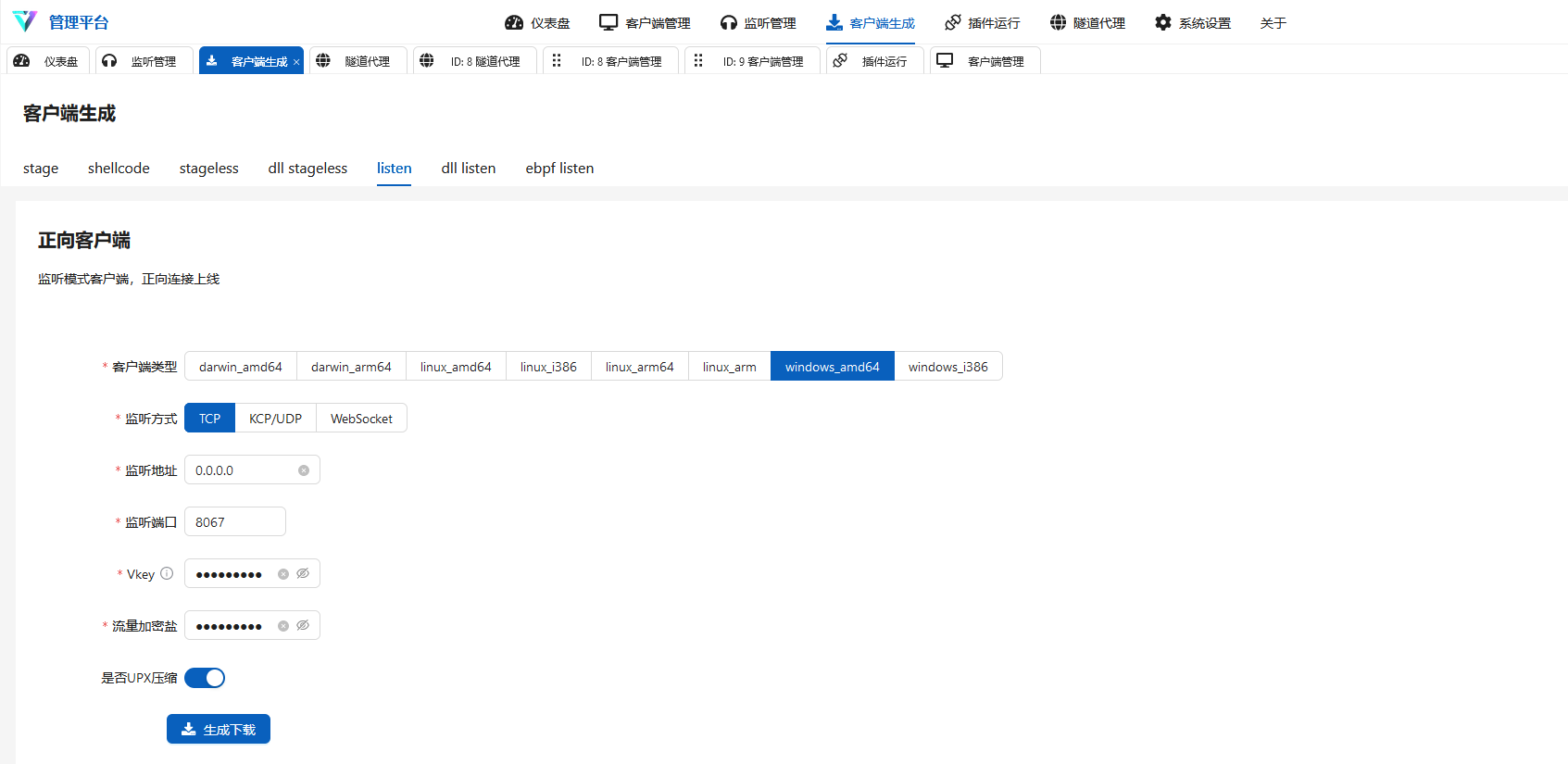Switch to the ebpf listen tab

pos(559,168)
